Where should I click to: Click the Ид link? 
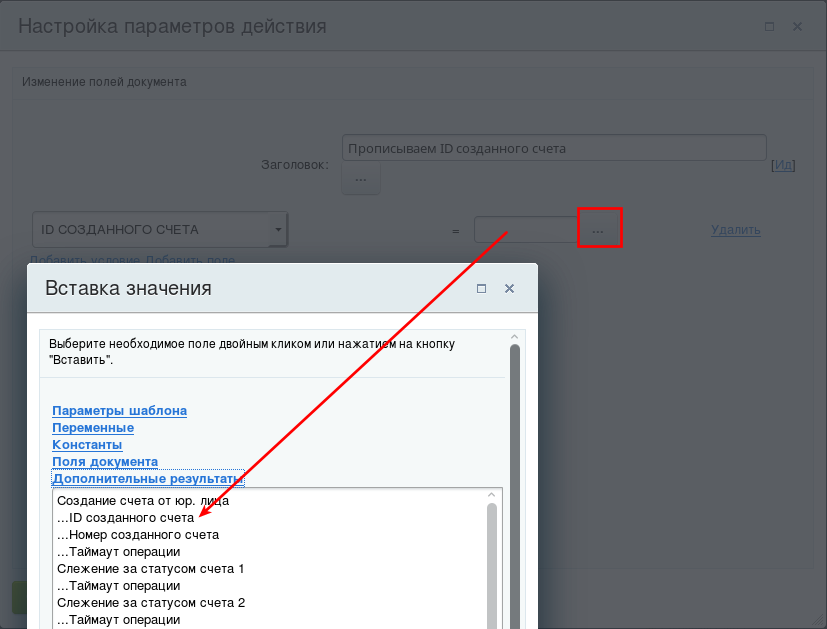coord(783,165)
